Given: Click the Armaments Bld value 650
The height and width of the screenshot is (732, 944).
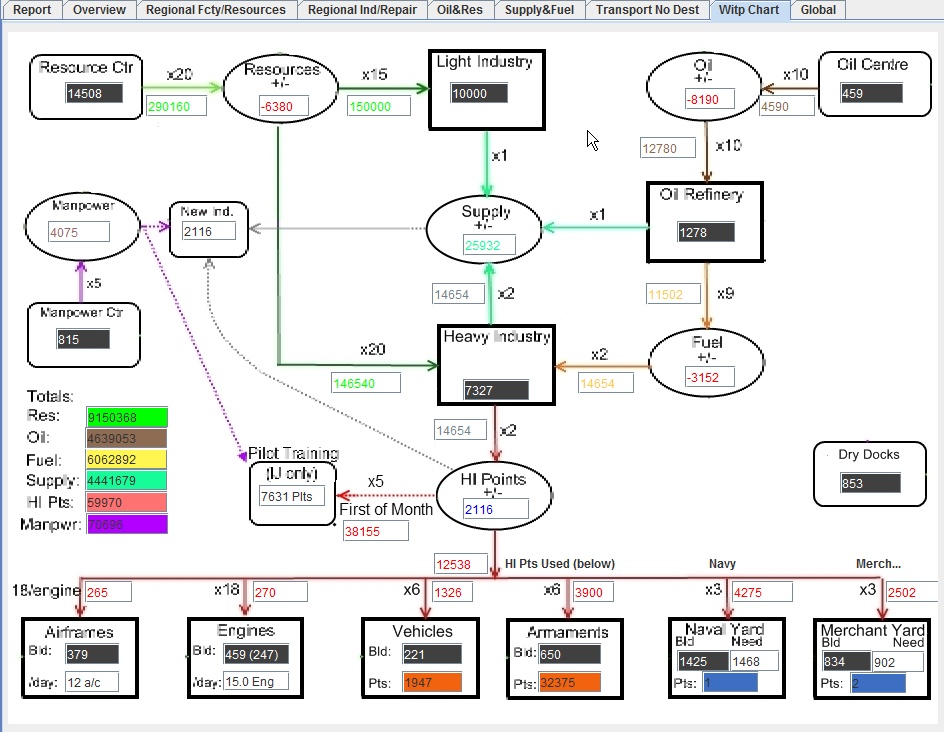Looking at the screenshot, I should [x=570, y=654].
